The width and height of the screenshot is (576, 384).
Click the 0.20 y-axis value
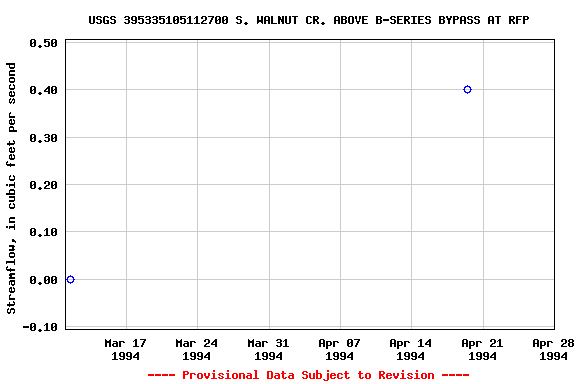click(44, 185)
